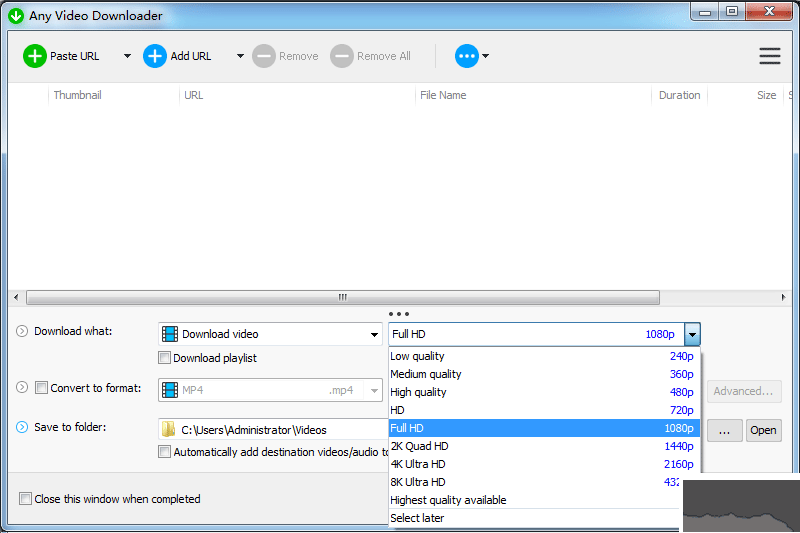Click the browse folder ... button
The image size is (800, 533).
click(x=724, y=430)
